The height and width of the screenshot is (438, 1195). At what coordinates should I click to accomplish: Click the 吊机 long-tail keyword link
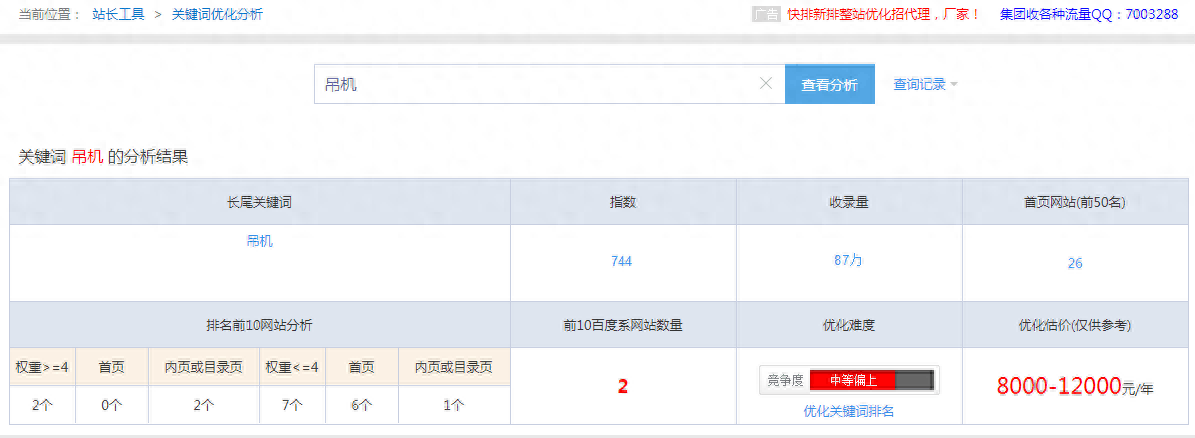[259, 241]
